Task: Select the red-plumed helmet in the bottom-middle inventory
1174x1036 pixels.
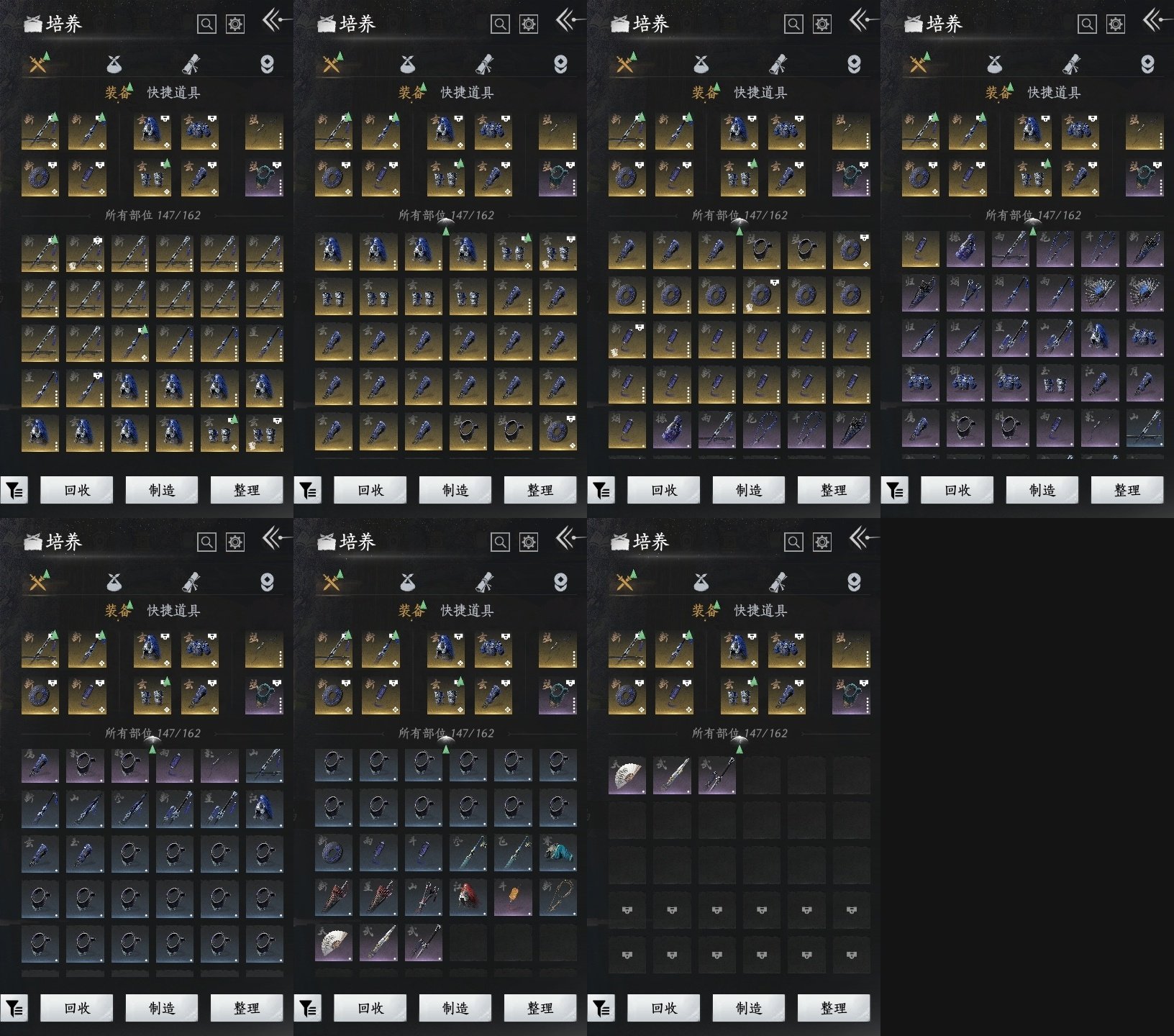Action: 468,898
